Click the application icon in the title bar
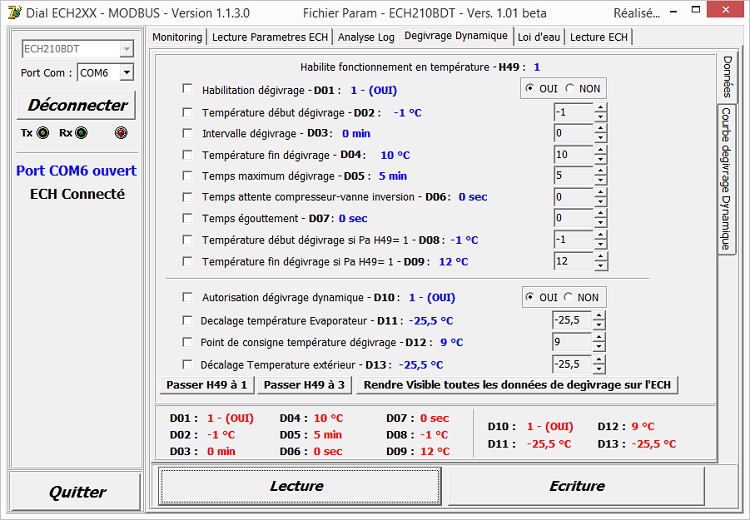This screenshot has width=750, height=520. click(14, 13)
